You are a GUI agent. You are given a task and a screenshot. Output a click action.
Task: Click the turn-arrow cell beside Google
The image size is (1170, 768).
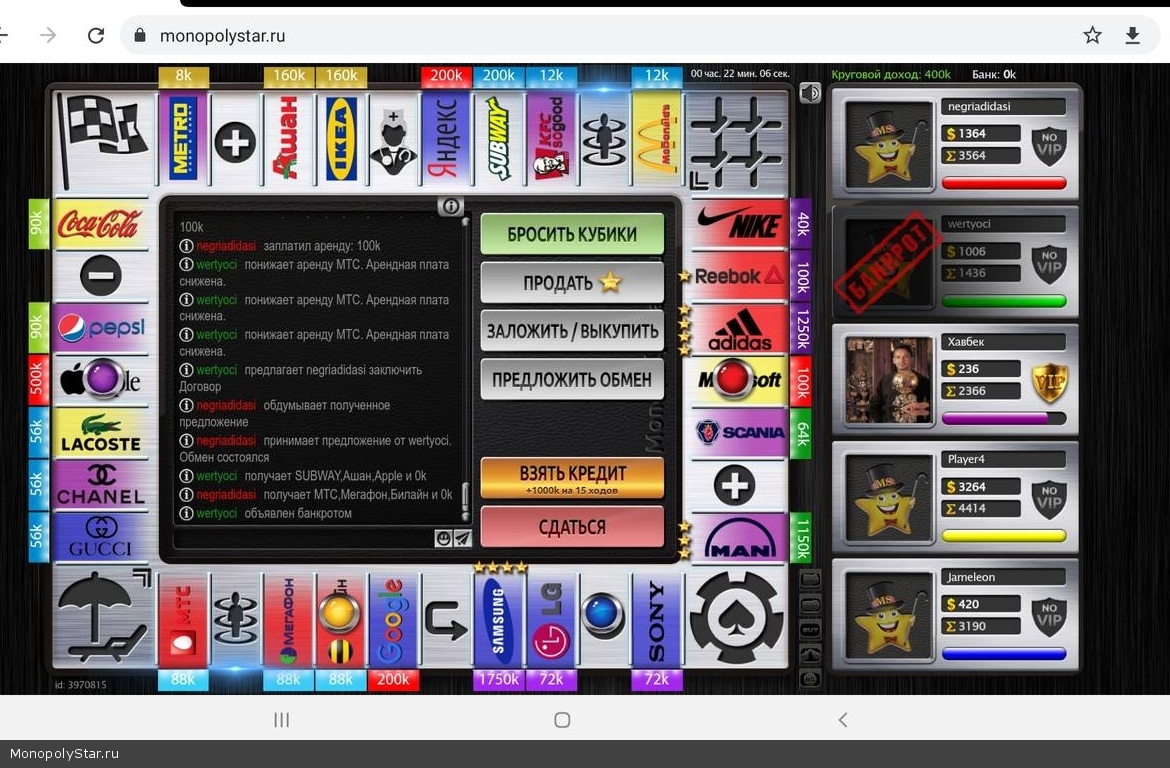pyautogui.click(x=445, y=619)
